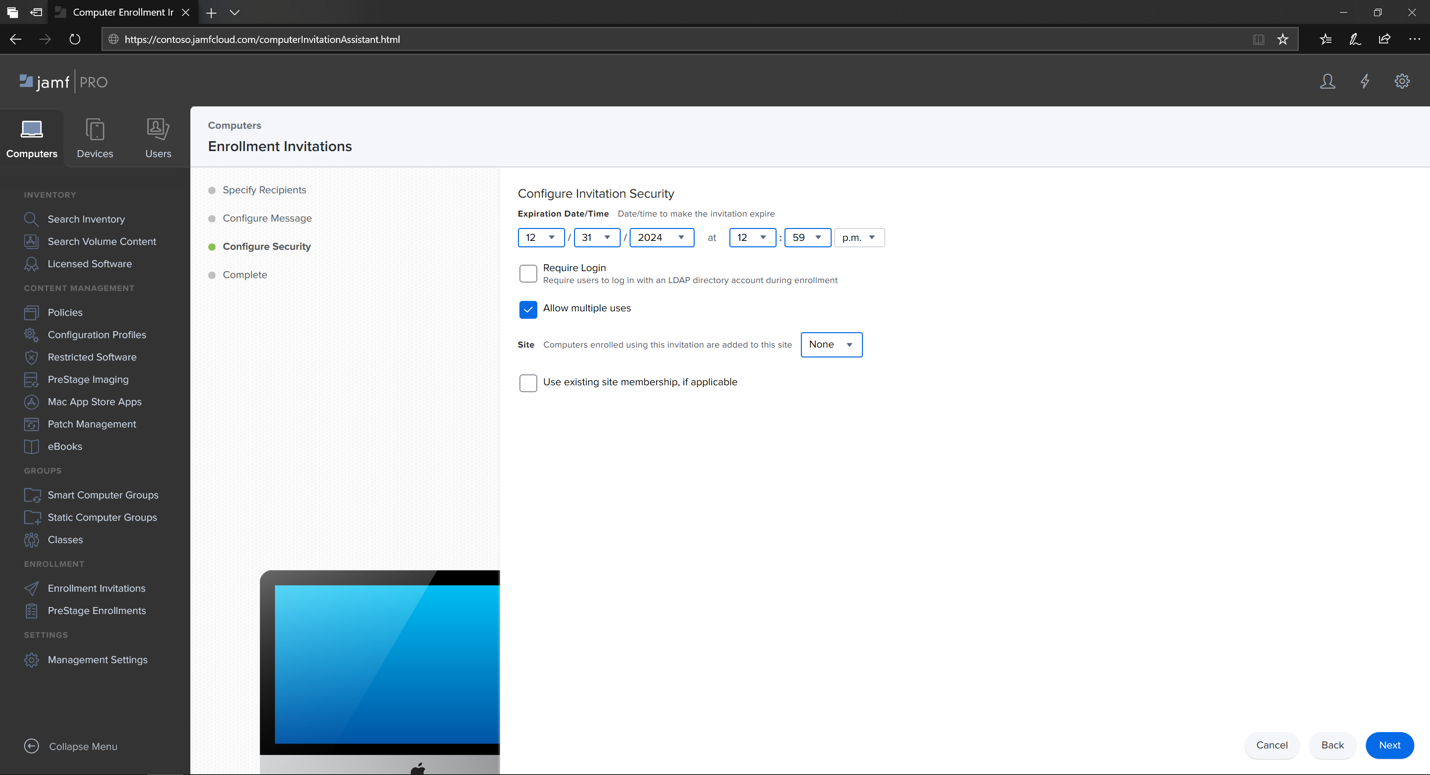Click the Smart Computer Groups folder icon
Screen dimensions: 1430x775
32,495
